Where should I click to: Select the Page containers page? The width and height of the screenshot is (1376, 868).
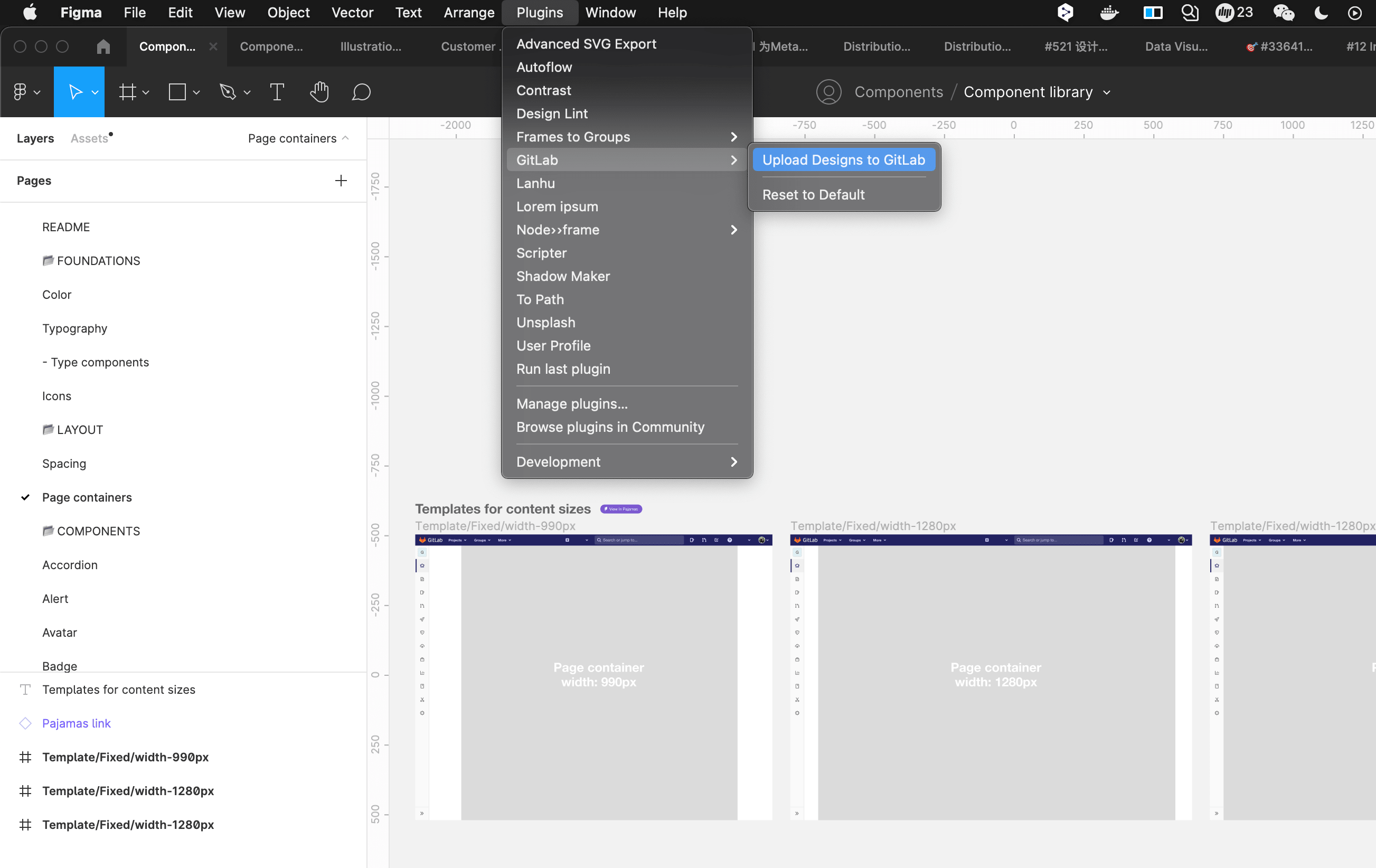pos(87,497)
